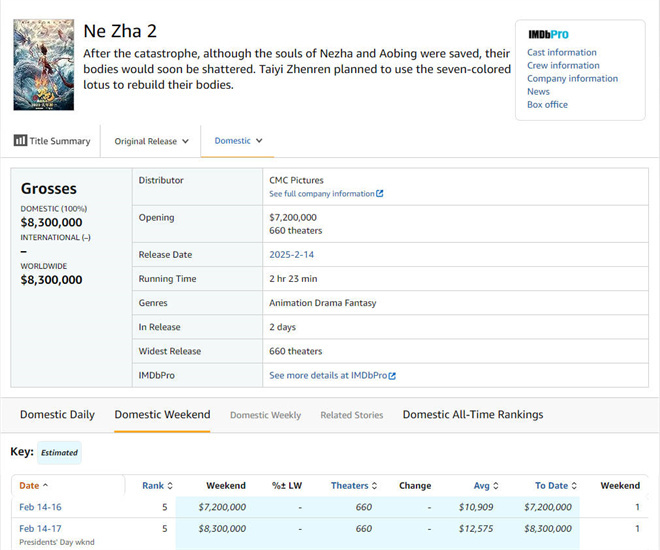Click the 2025-2-14 release date link
The height and width of the screenshot is (550, 660).
pyautogui.click(x=292, y=255)
